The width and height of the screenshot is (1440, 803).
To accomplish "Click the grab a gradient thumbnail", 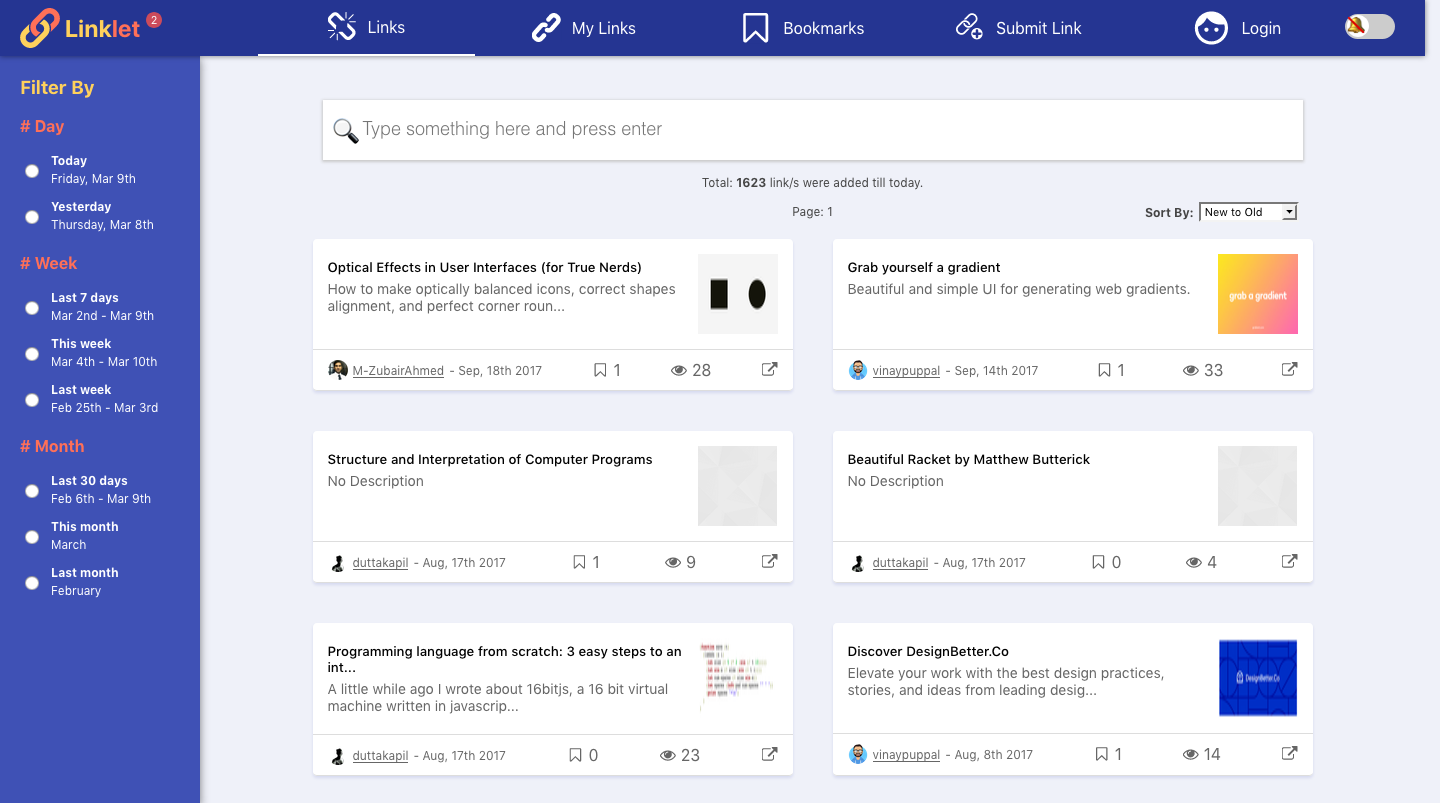I will 1258,294.
